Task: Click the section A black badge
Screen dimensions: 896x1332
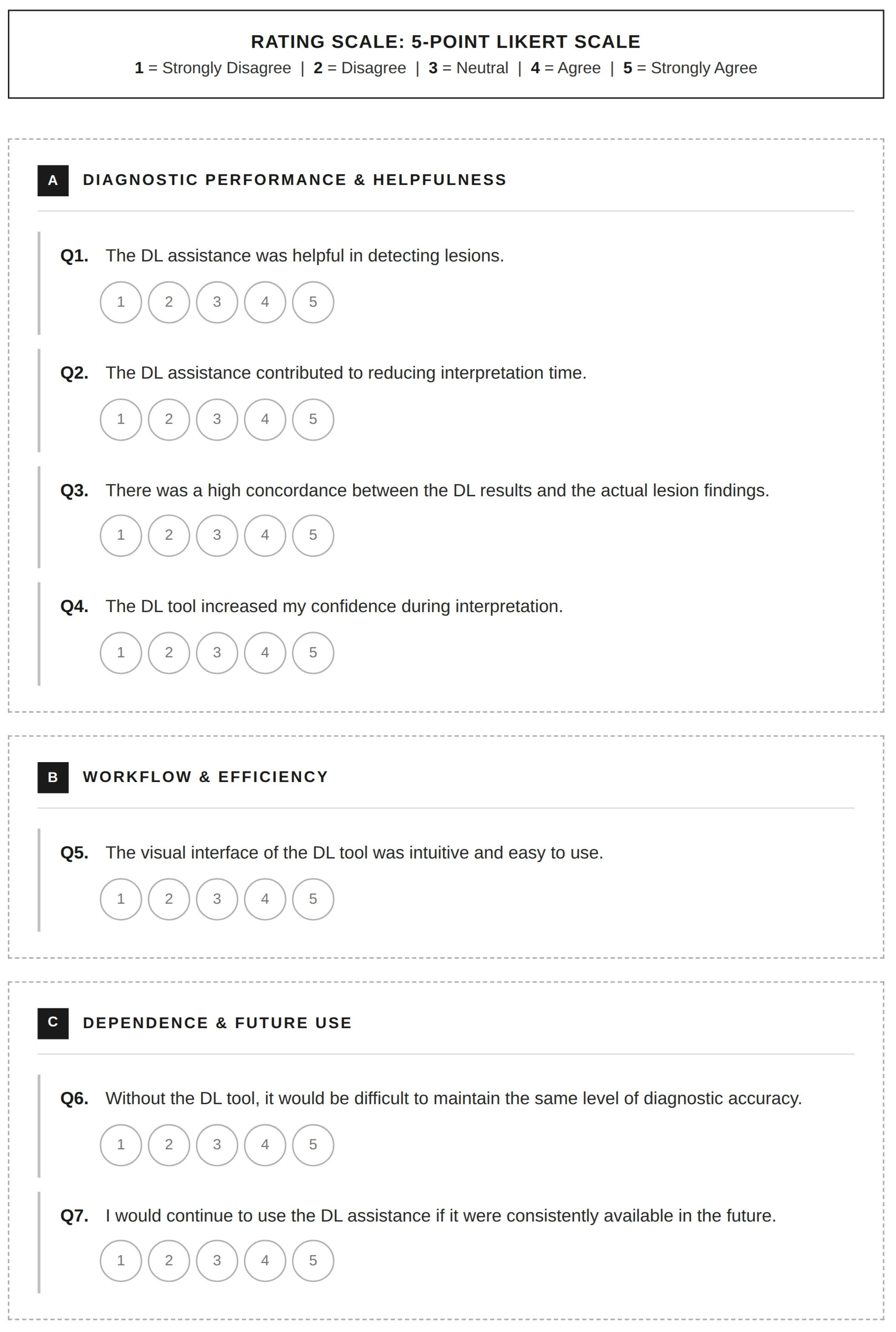Action: click(x=53, y=181)
